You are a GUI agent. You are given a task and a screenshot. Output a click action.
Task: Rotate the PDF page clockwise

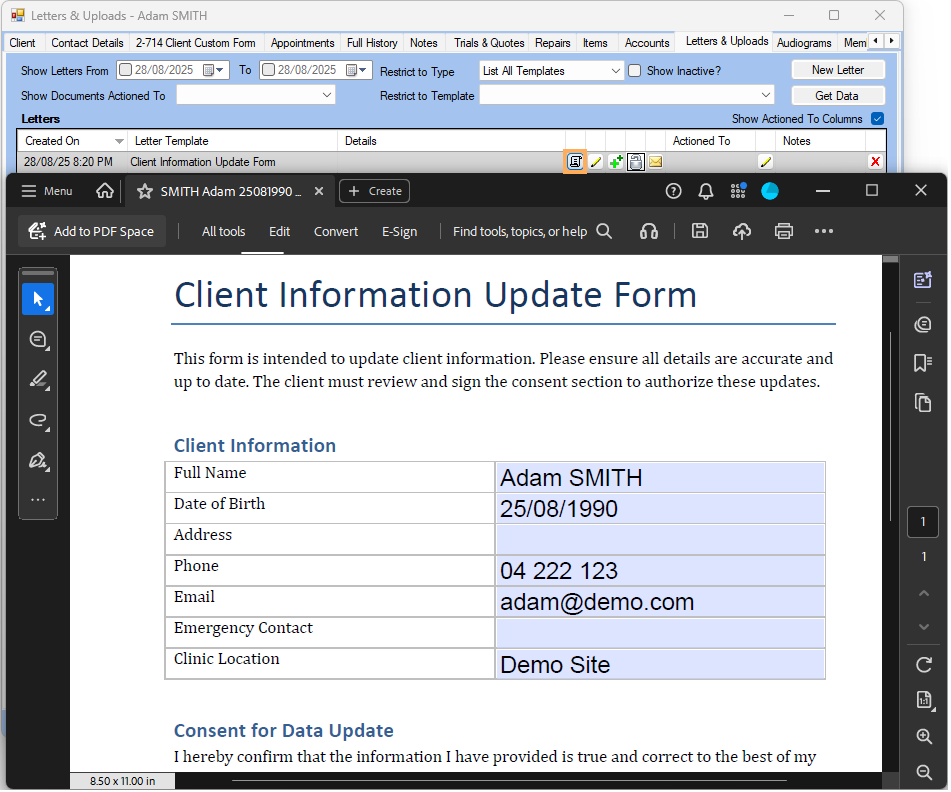[x=923, y=664]
